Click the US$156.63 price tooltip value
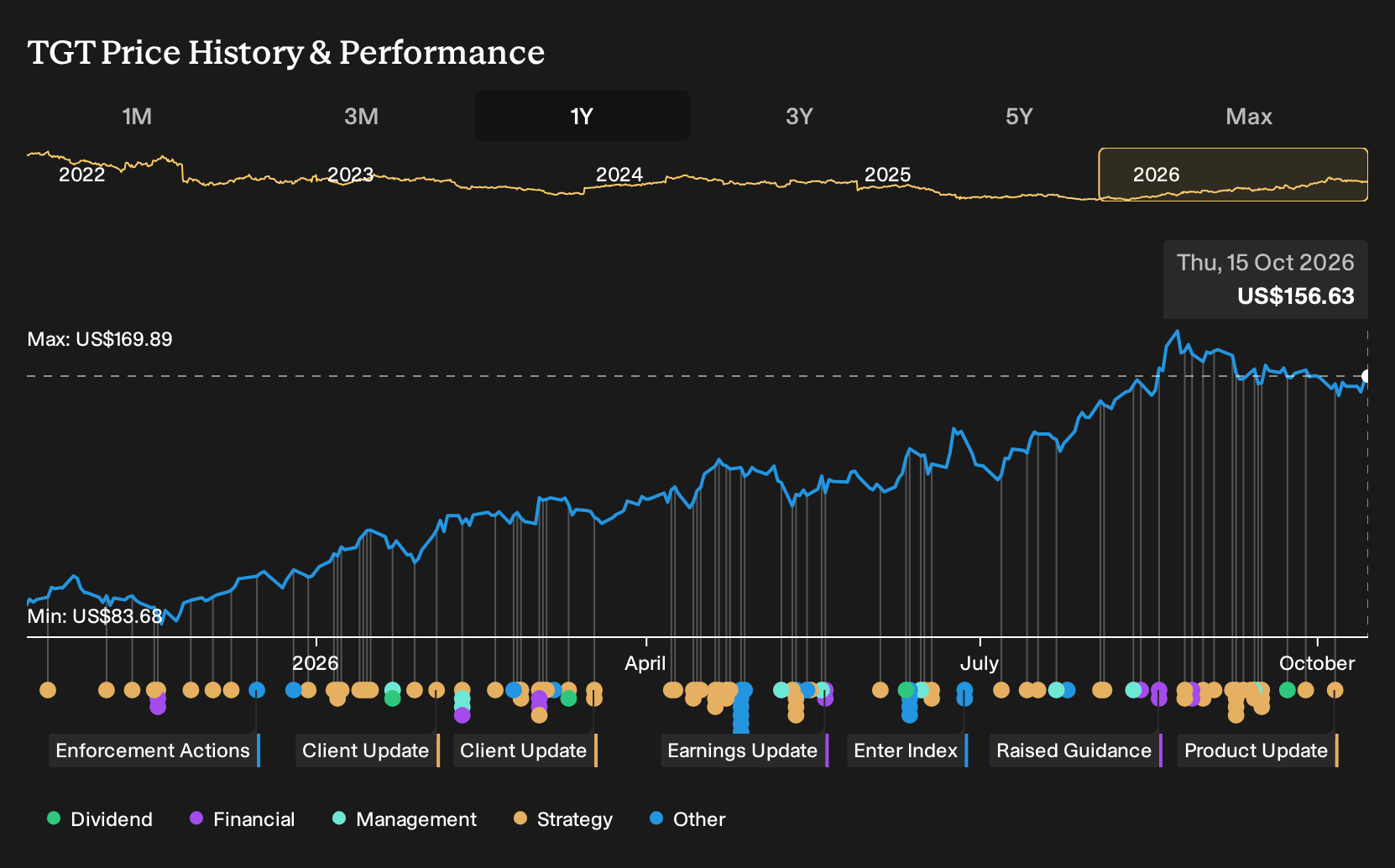Image resolution: width=1395 pixels, height=868 pixels. (x=1296, y=296)
